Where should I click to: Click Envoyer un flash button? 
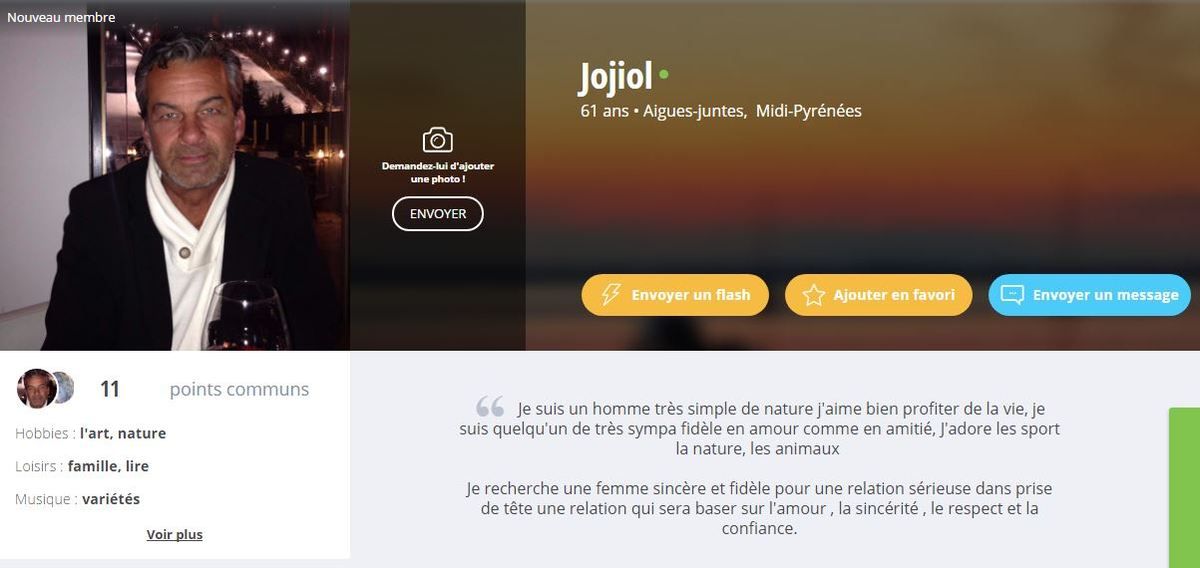[675, 295]
